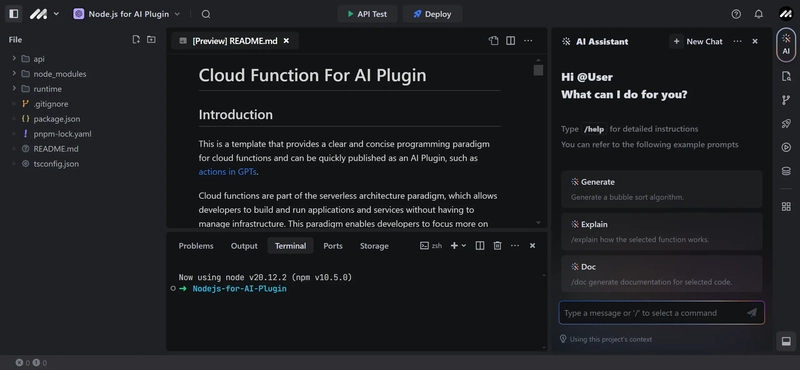Select the Terminal tab
The width and height of the screenshot is (800, 370).
tap(290, 245)
